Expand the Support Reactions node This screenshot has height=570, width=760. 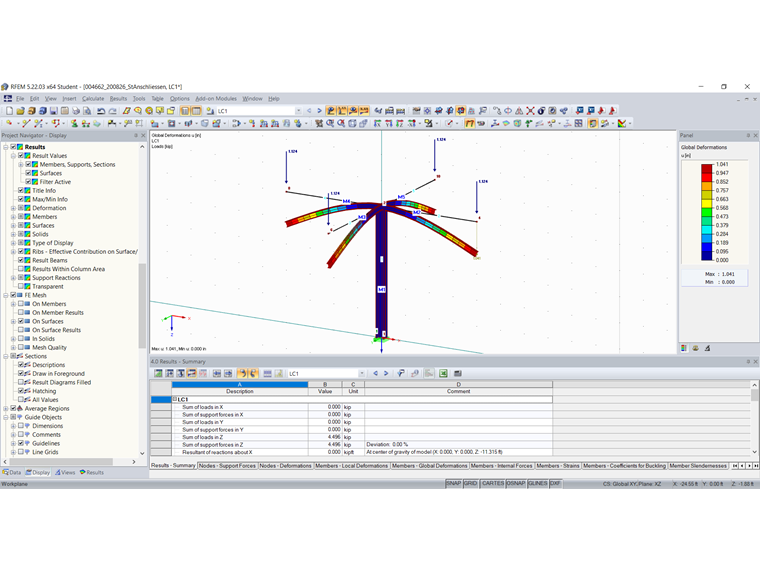point(14,278)
